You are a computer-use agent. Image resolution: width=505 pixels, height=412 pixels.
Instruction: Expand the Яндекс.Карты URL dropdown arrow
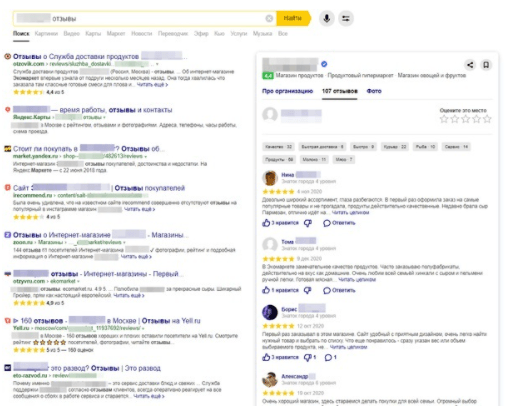click(x=104, y=117)
